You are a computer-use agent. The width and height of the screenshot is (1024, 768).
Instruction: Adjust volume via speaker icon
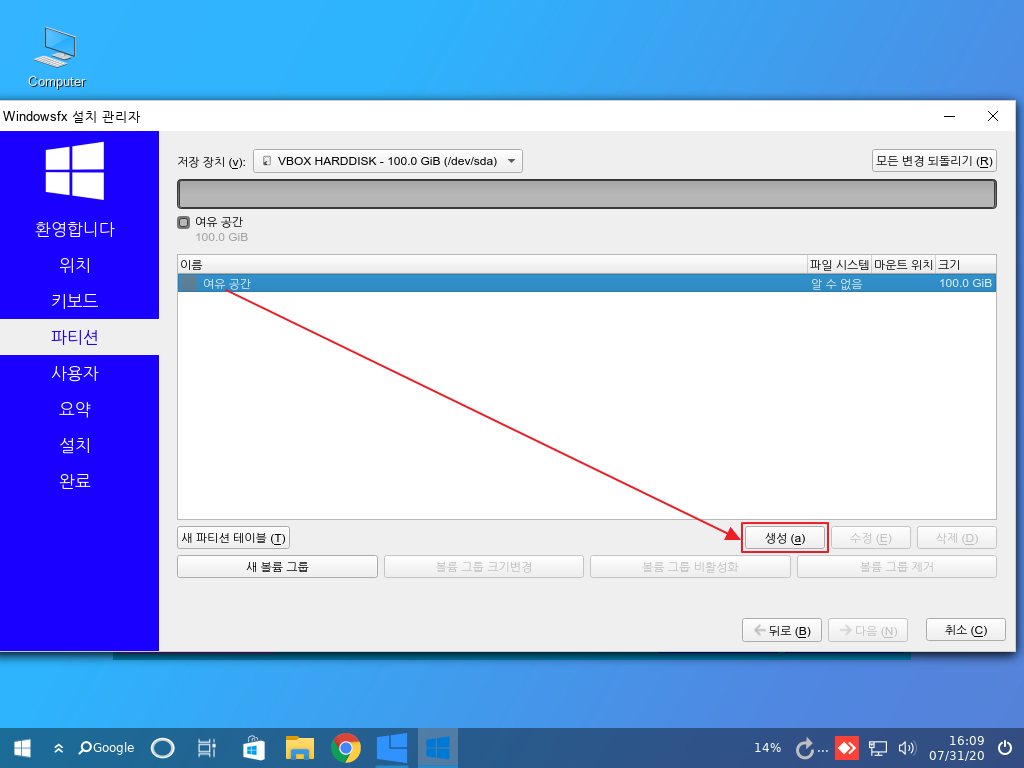click(x=907, y=748)
